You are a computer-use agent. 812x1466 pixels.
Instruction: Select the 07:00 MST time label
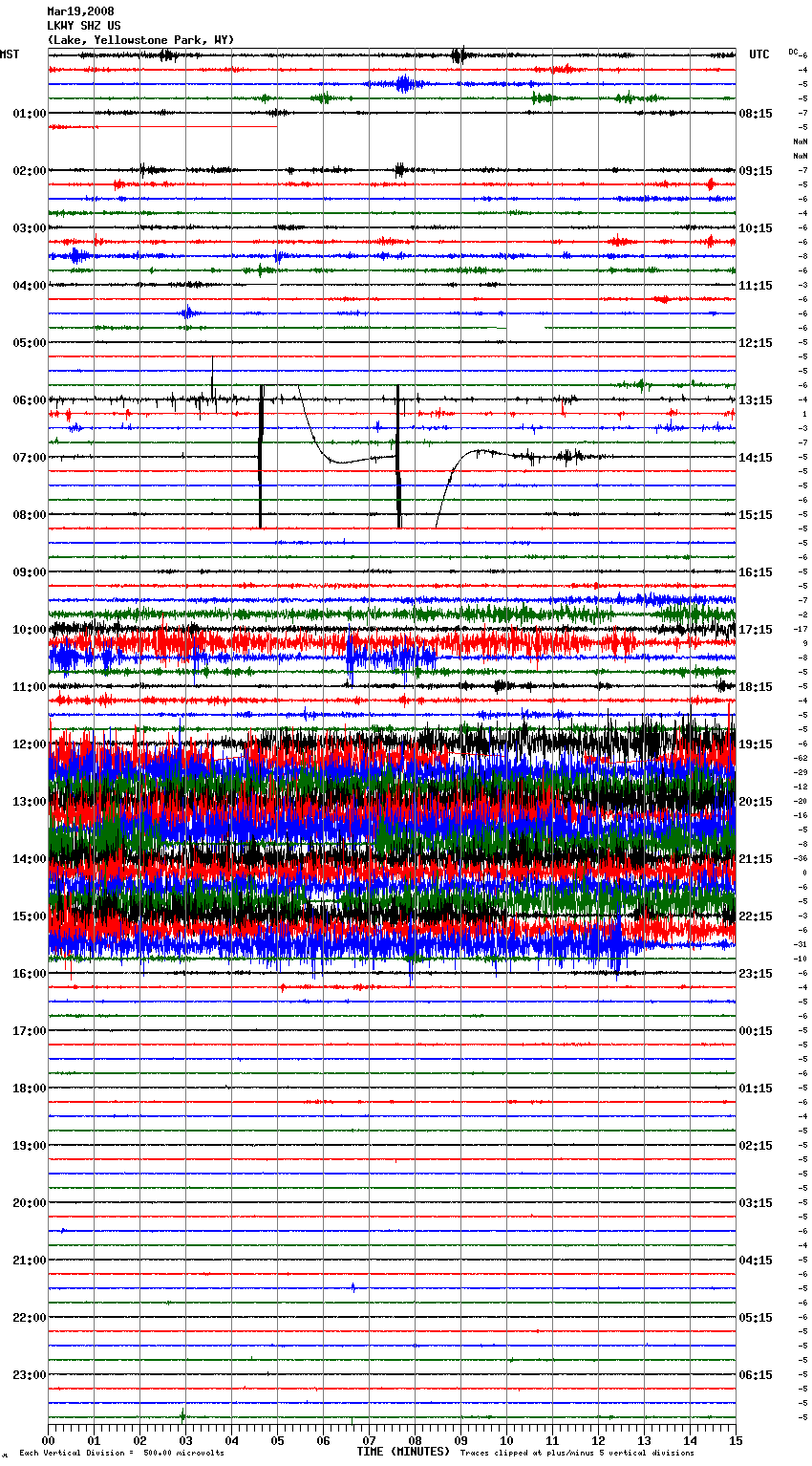pyautogui.click(x=29, y=458)
